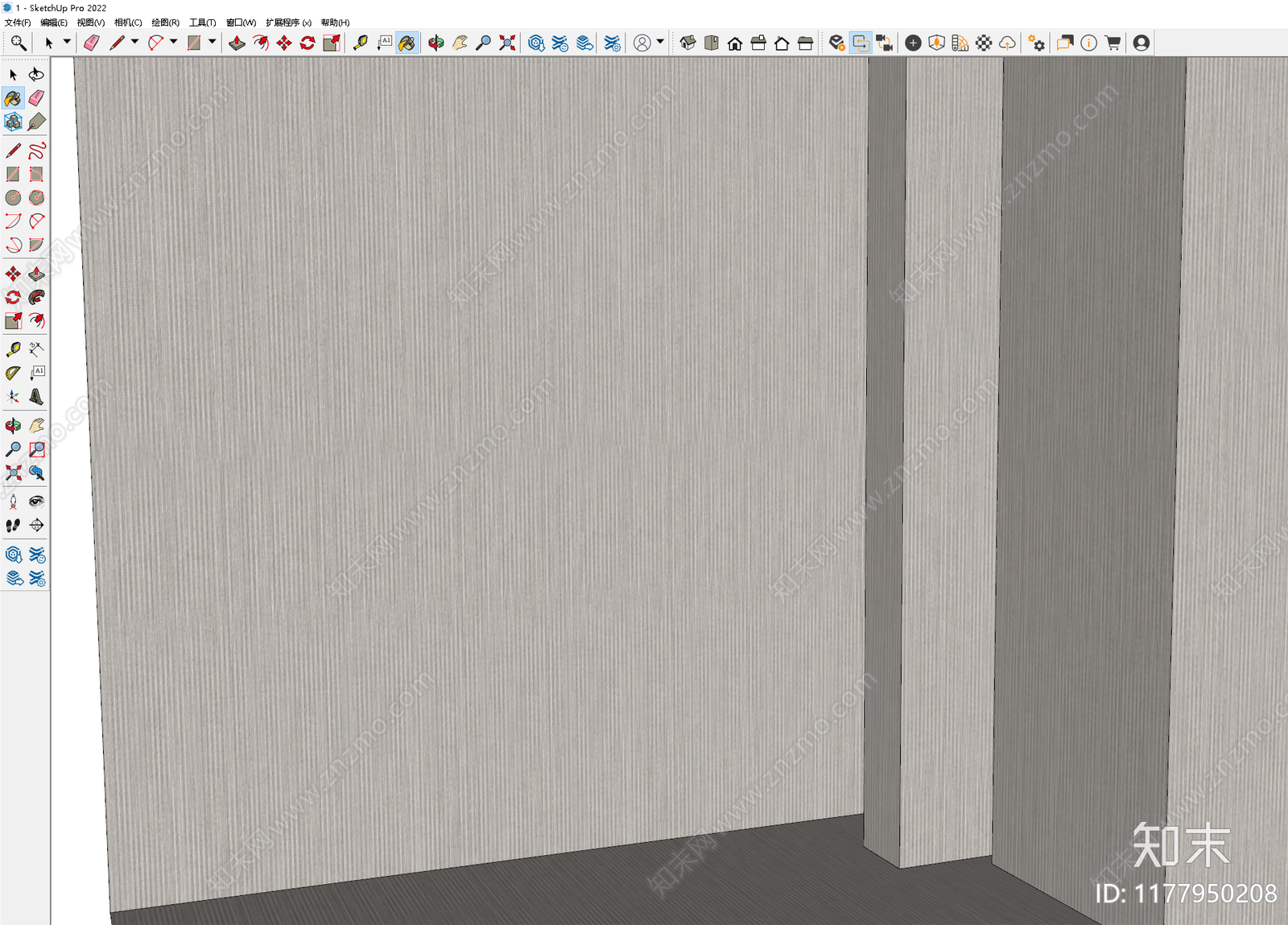Open extension settings gears icon
The width and height of the screenshot is (1288, 925).
1037,43
